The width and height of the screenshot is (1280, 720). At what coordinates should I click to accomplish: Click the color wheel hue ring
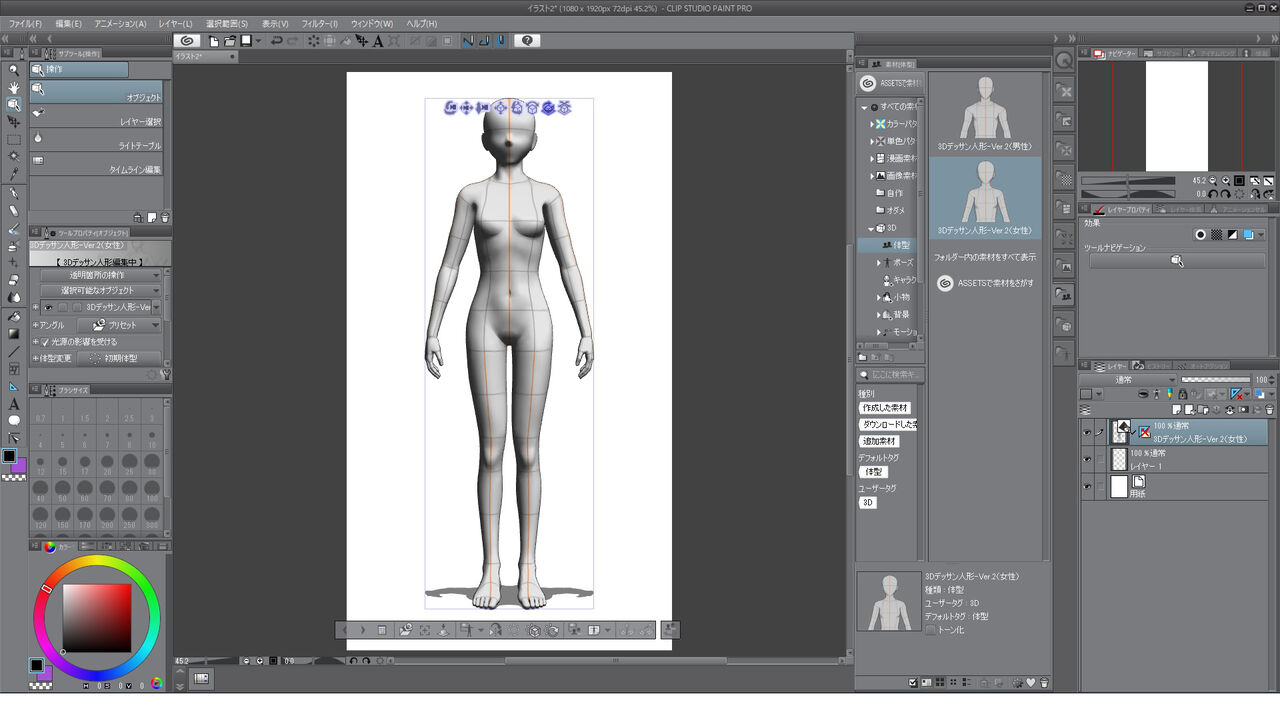[97, 563]
